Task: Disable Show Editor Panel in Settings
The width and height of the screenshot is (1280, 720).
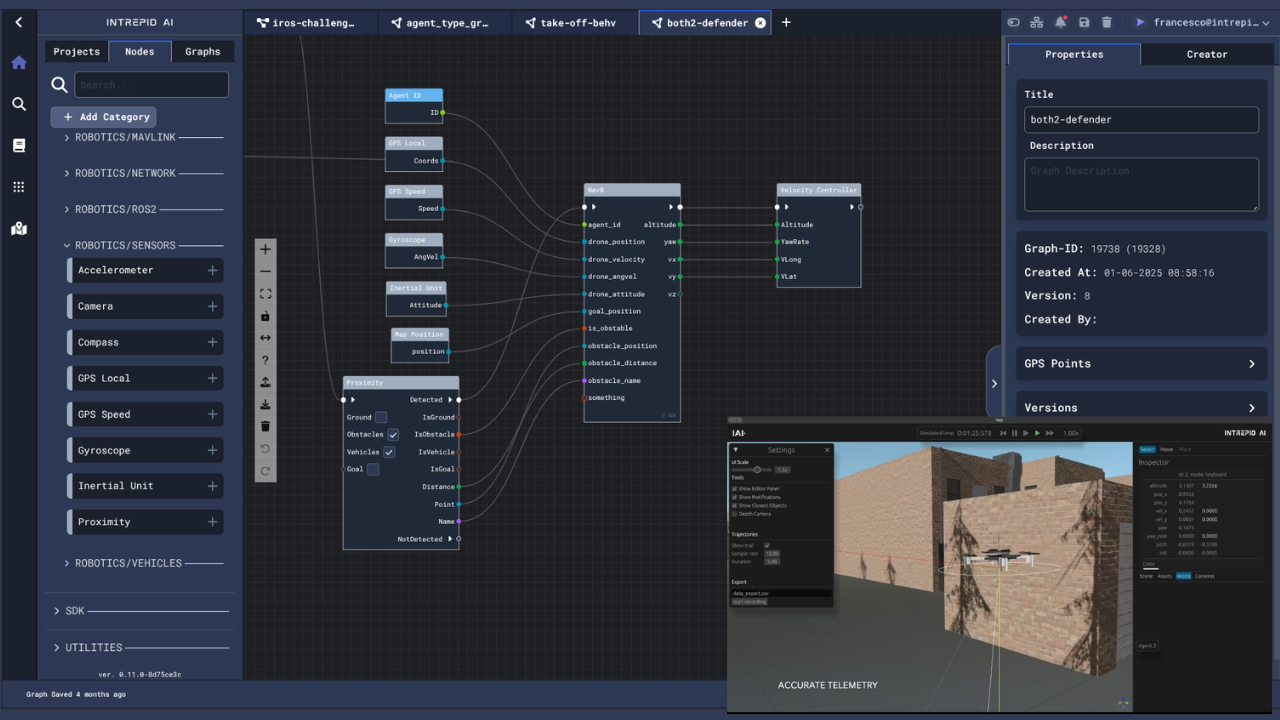Action: [x=734, y=488]
